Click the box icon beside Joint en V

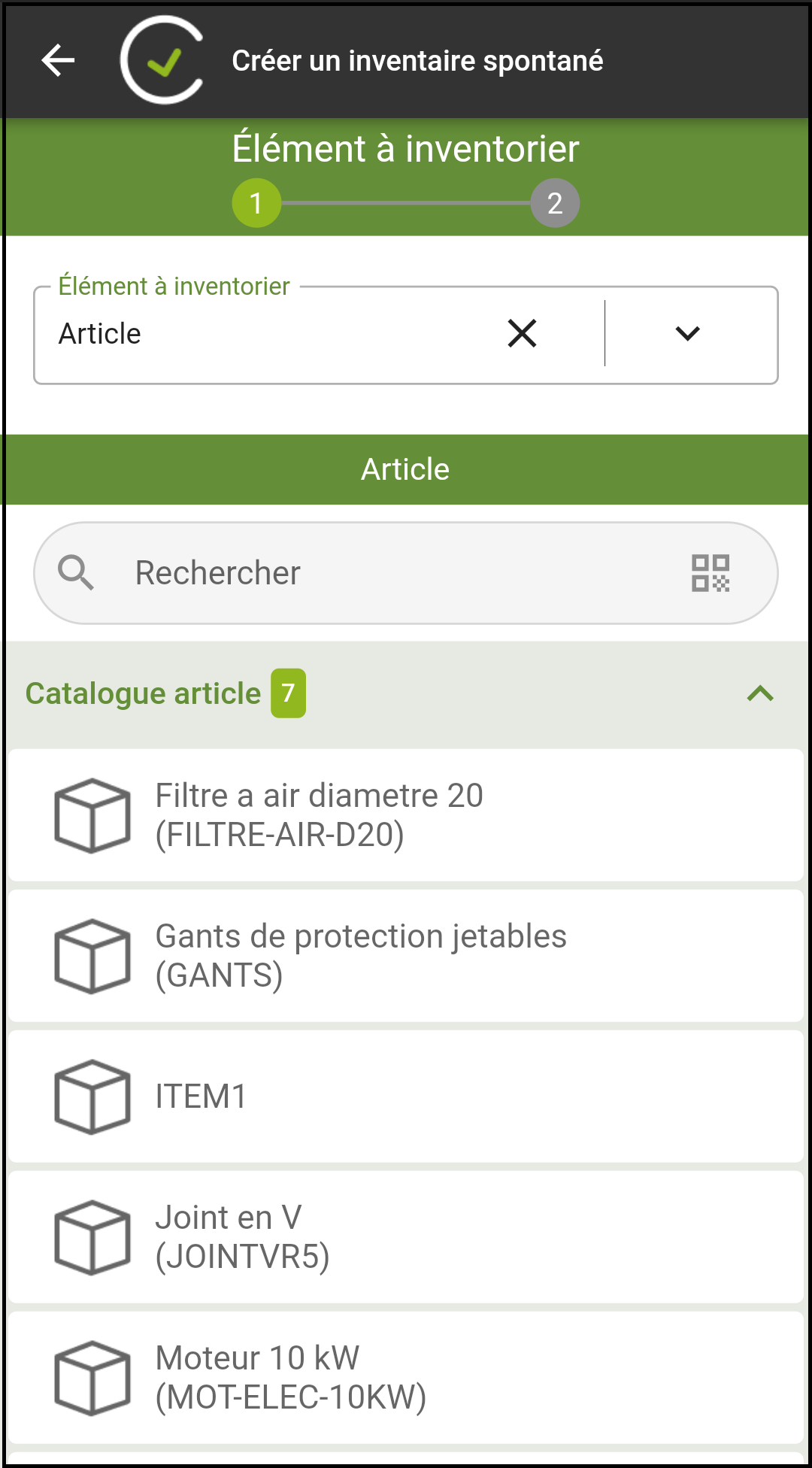tap(92, 1237)
